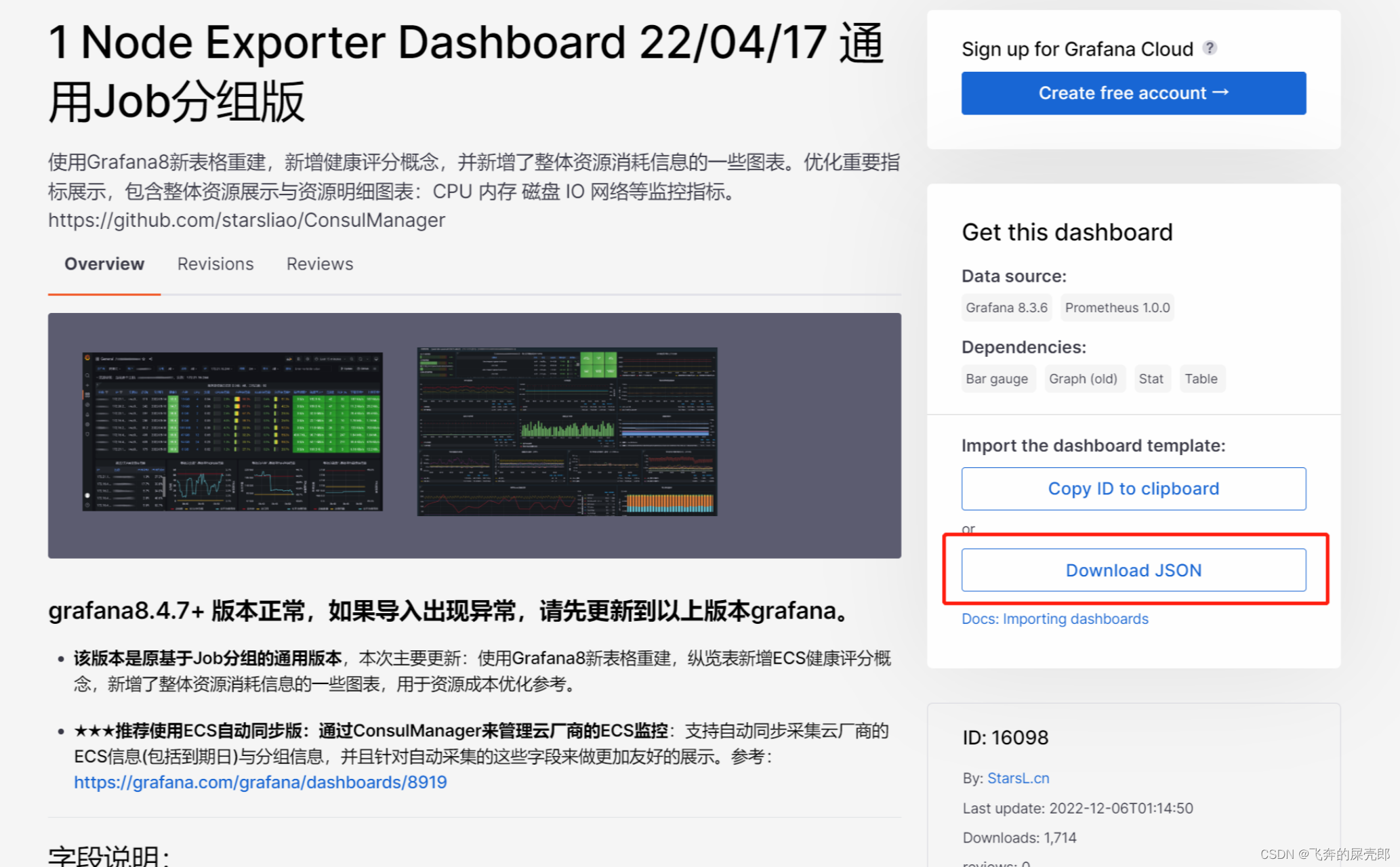The image size is (1400, 867).
Task: Click the Bar gauge dependency tag
Action: click(997, 379)
